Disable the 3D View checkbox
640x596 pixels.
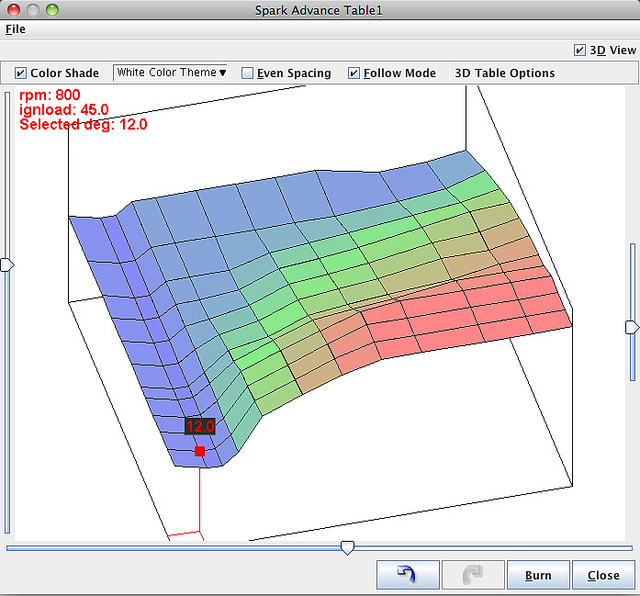[x=580, y=50]
